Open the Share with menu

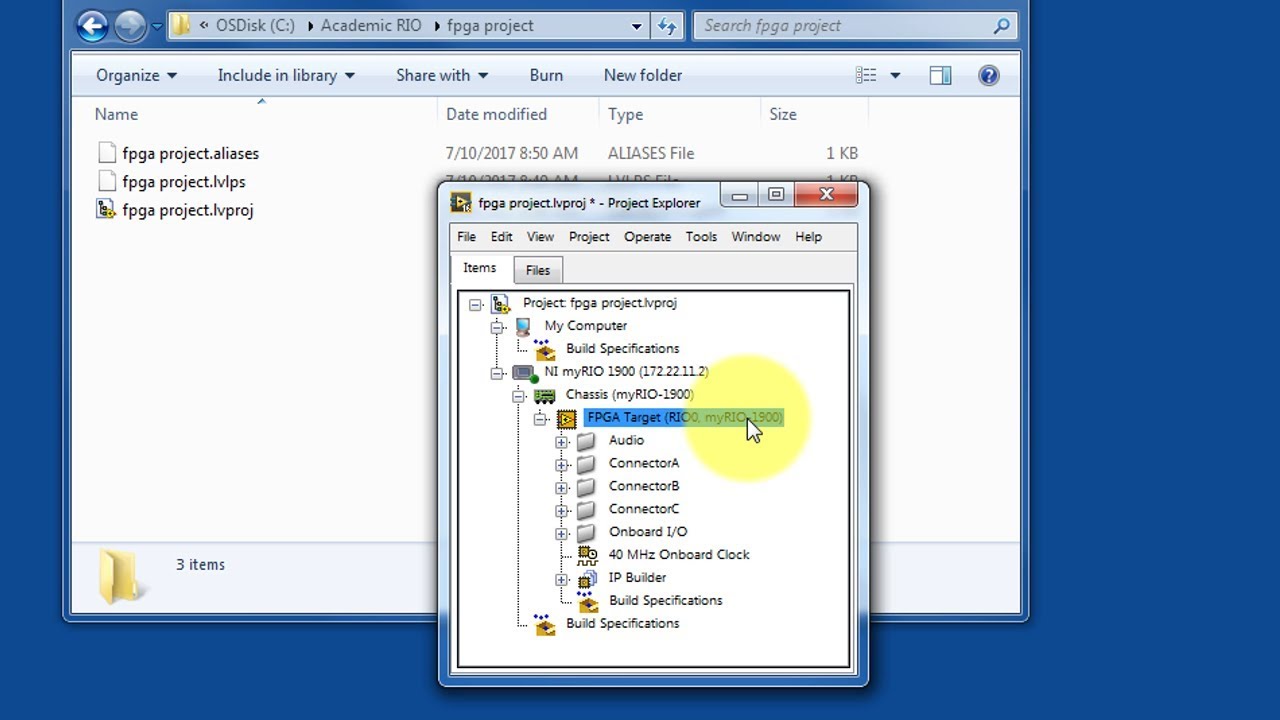pyautogui.click(x=442, y=75)
